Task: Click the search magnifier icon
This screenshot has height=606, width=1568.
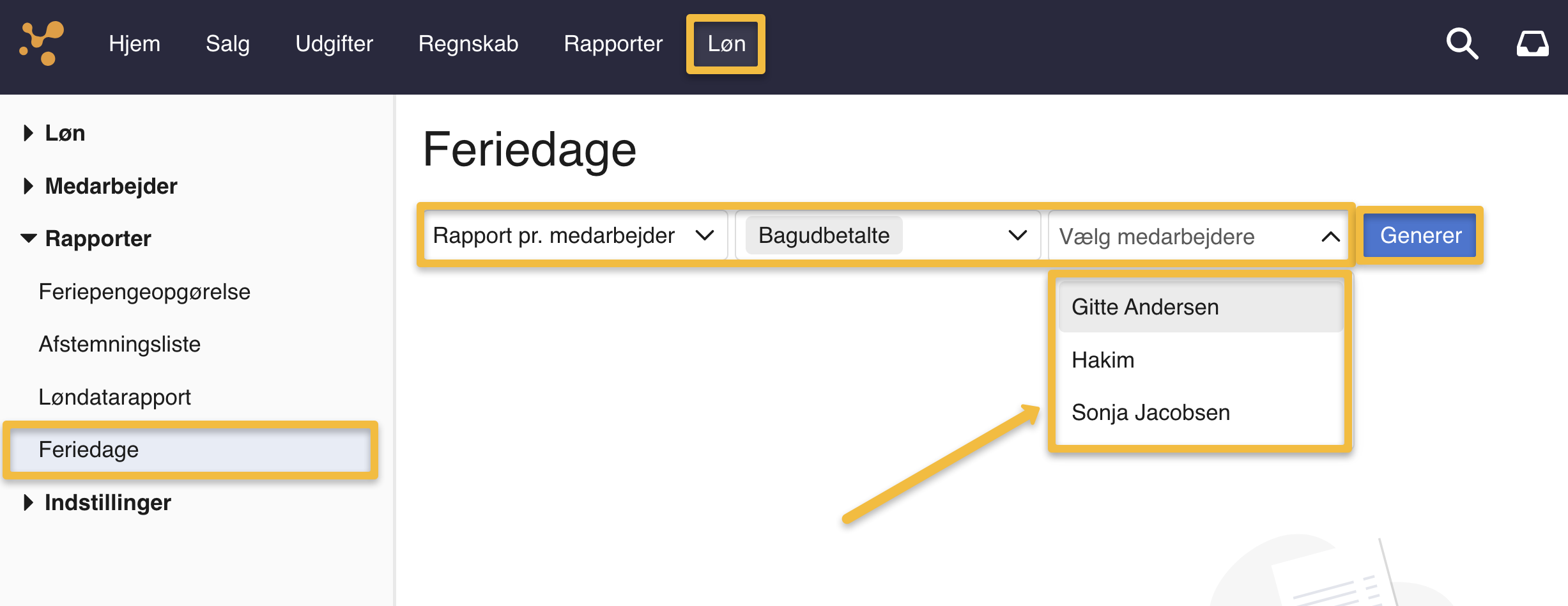Action: tap(1462, 44)
